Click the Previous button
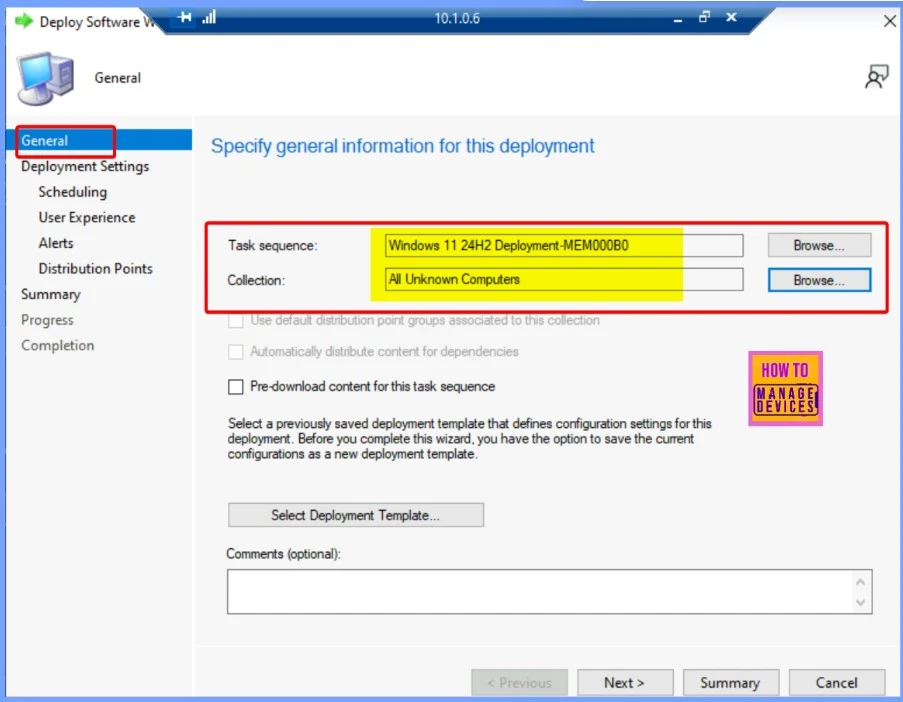This screenshot has height=702, width=903. click(x=519, y=682)
